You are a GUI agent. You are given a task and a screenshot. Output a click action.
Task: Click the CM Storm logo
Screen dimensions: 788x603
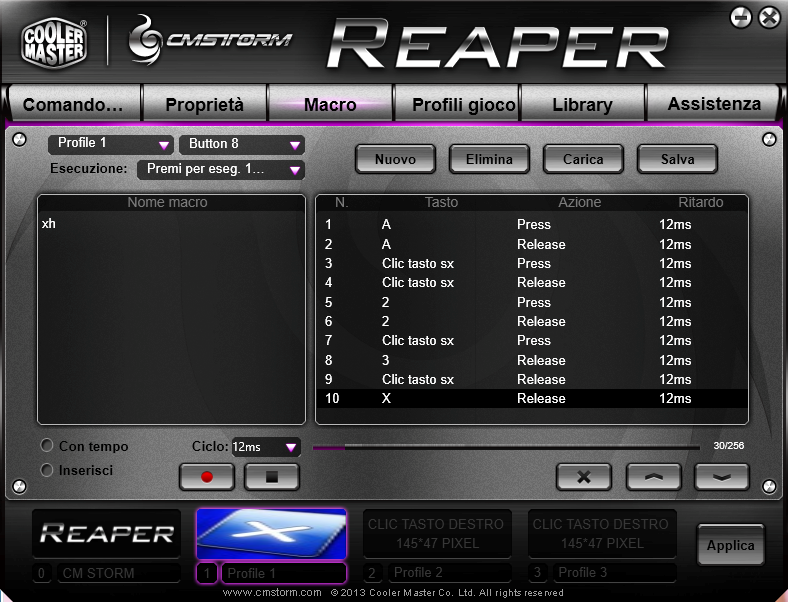pos(210,40)
